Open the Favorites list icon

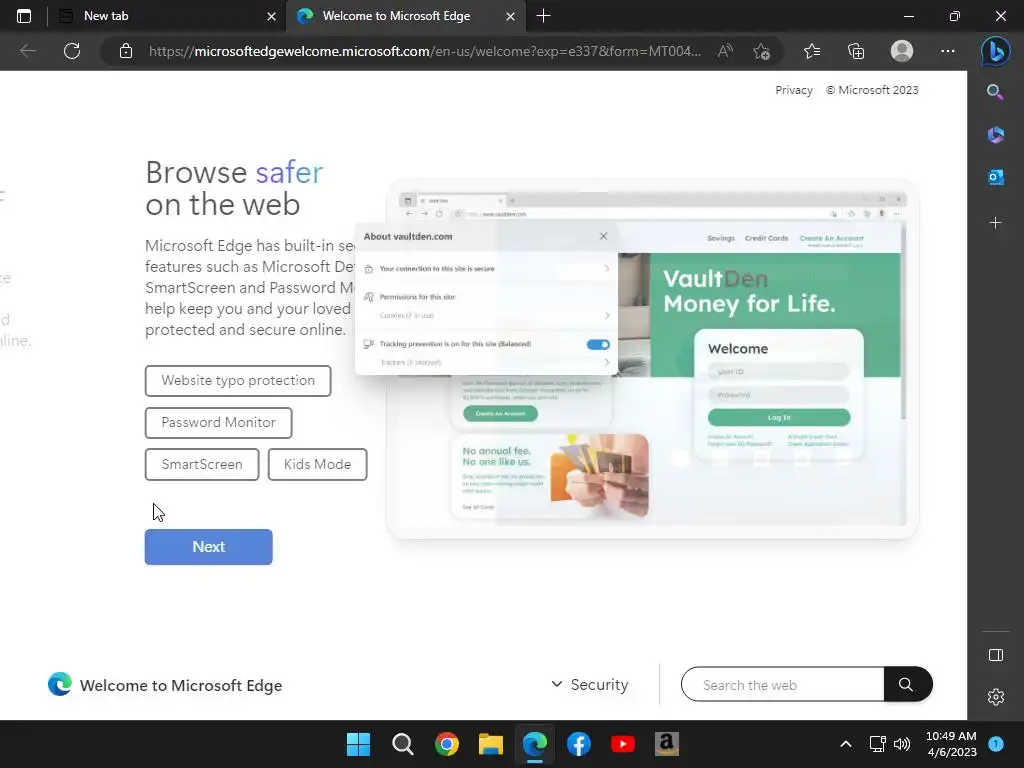point(812,51)
